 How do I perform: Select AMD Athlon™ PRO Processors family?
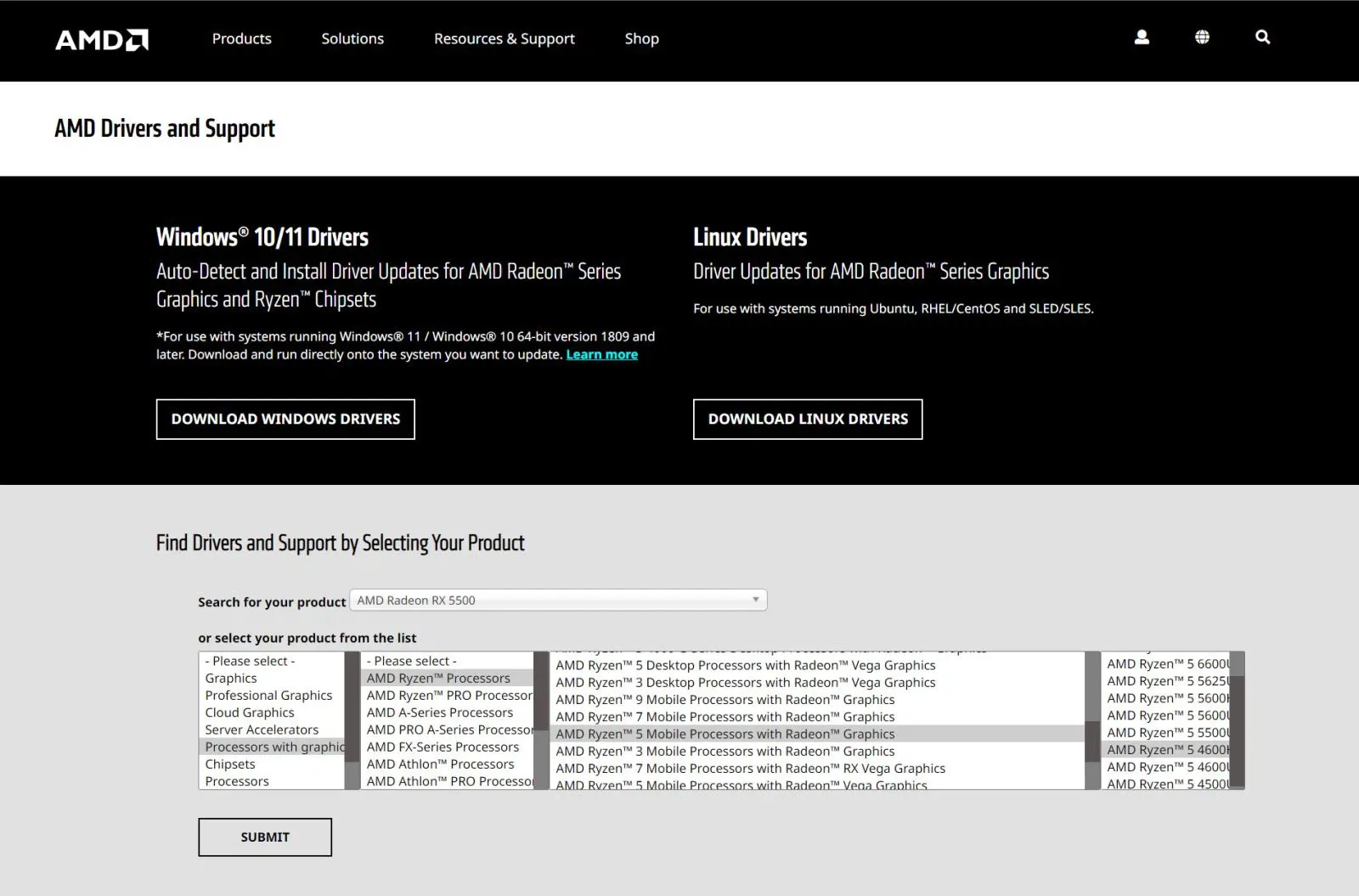[448, 781]
